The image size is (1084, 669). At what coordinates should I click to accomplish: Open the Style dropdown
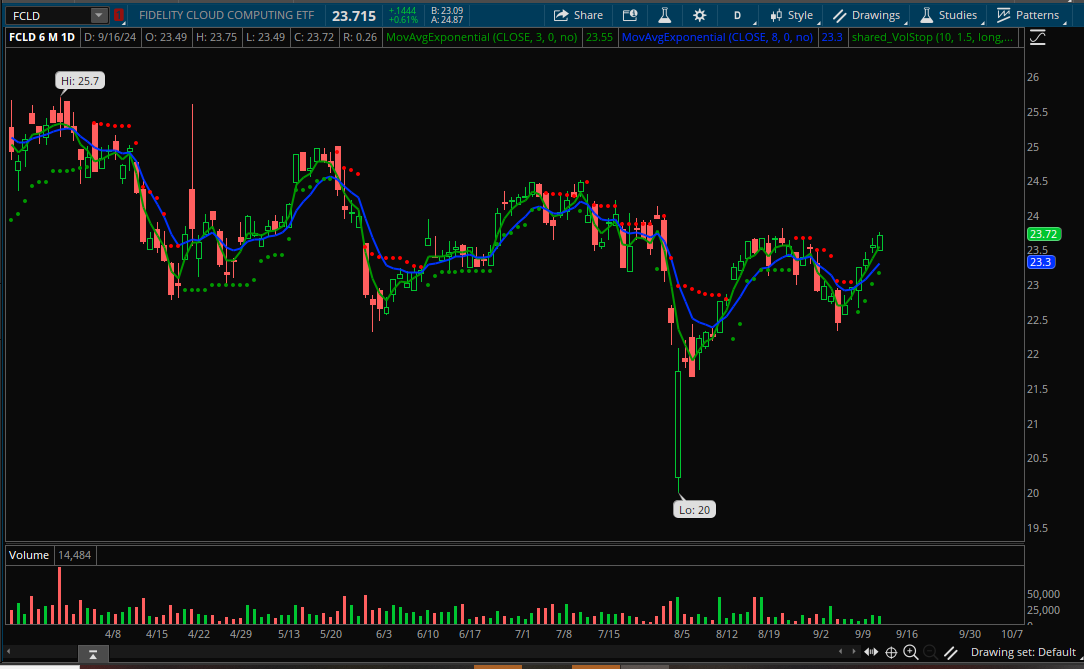(791, 15)
